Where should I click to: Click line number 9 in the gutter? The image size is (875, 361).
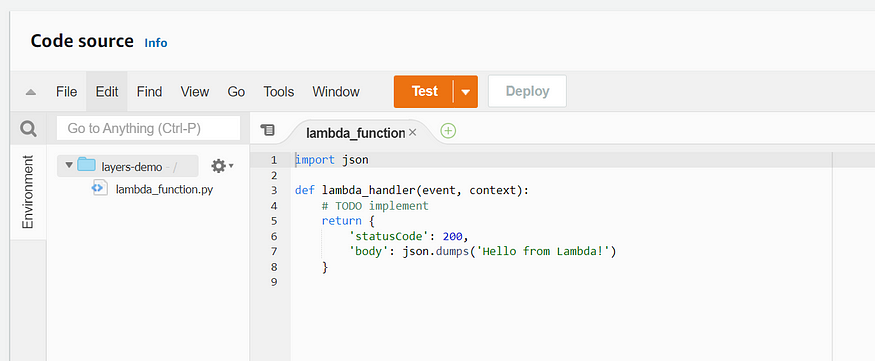[273, 282]
